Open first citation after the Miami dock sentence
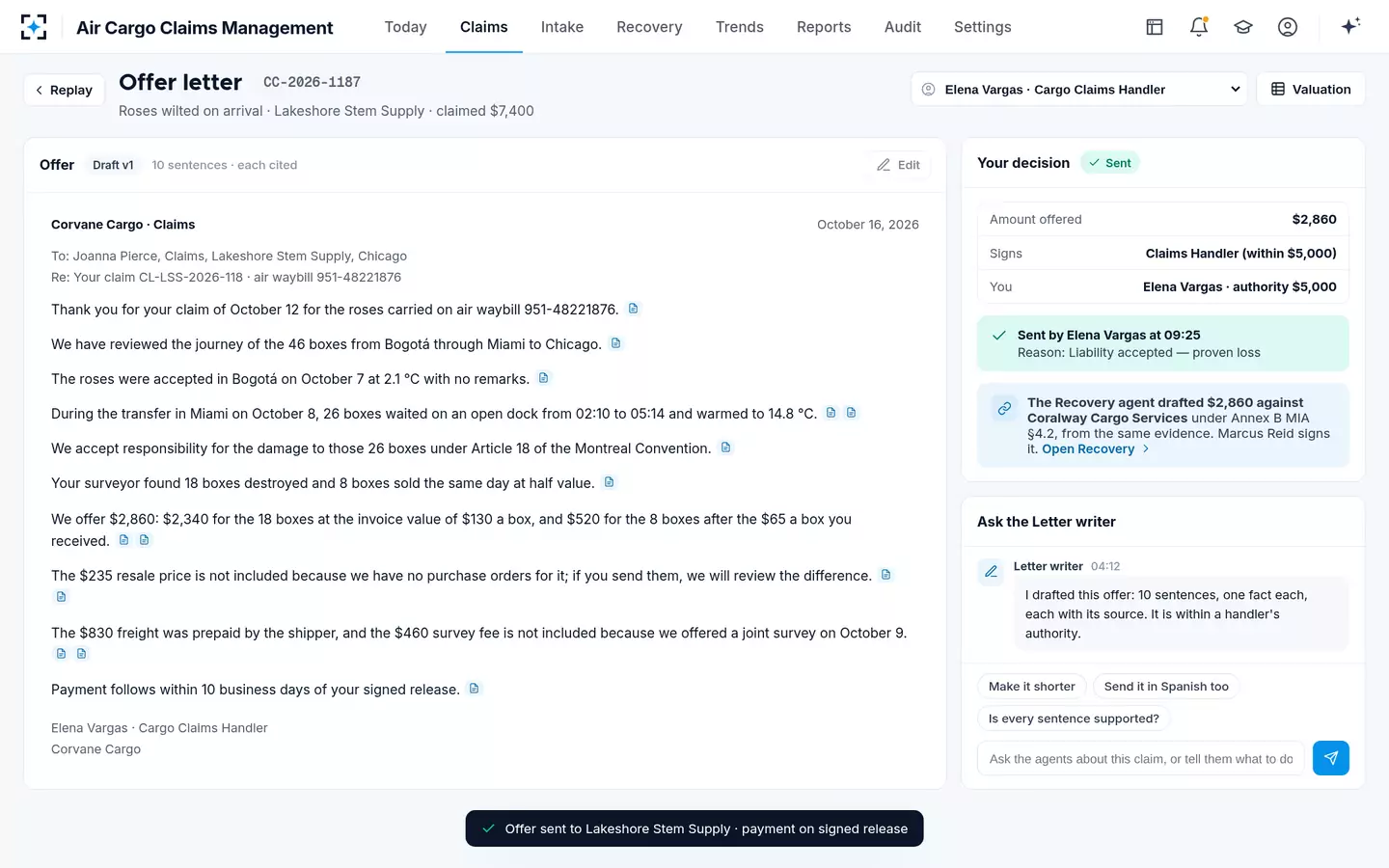Image resolution: width=1389 pixels, height=868 pixels. [x=831, y=413]
